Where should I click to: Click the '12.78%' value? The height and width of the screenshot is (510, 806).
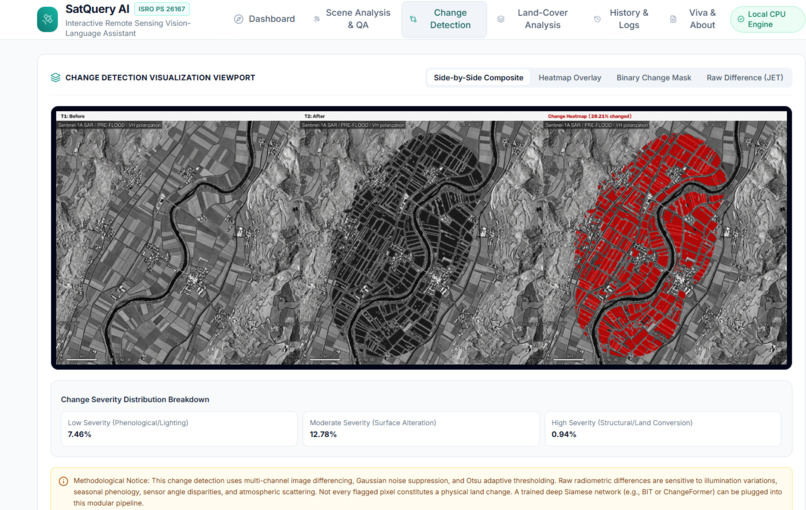coord(323,434)
